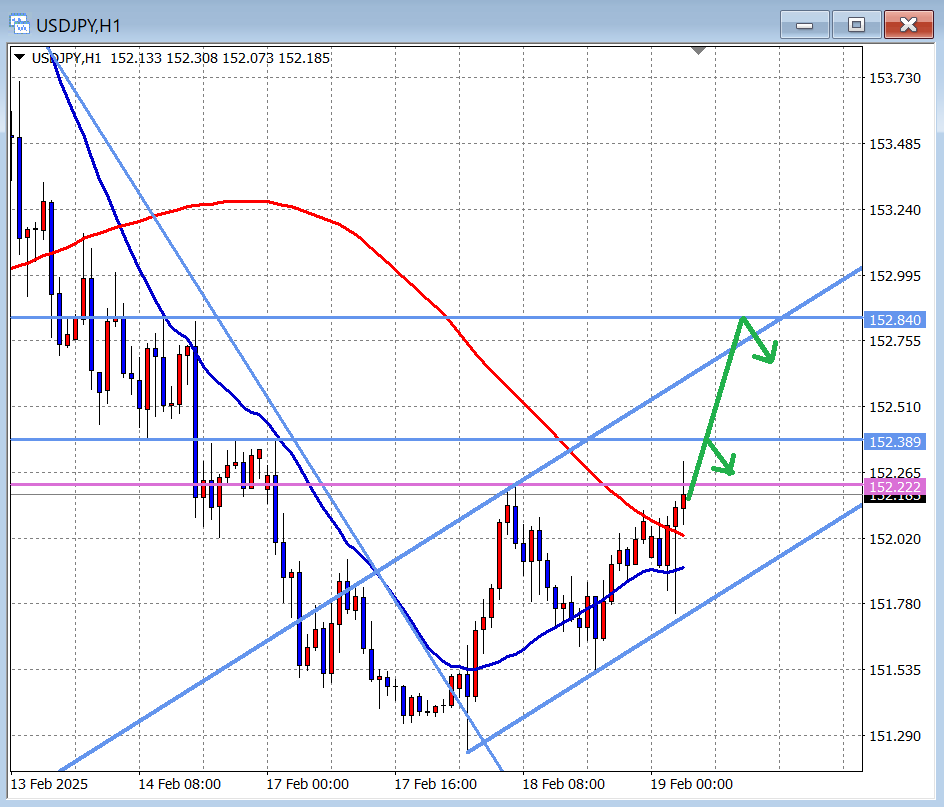Select the 152.389 horizontal line price label
This screenshot has width=944, height=807.
[895, 441]
